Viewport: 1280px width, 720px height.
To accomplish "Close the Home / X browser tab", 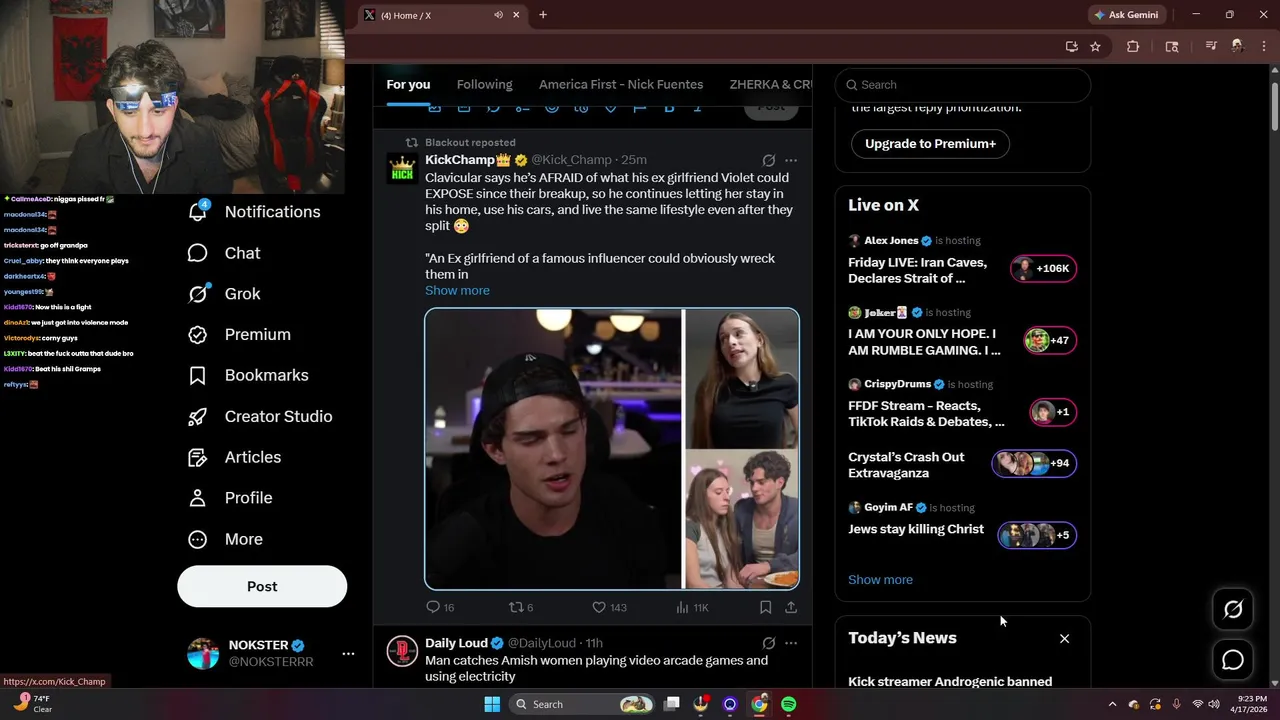I will tap(517, 15).
